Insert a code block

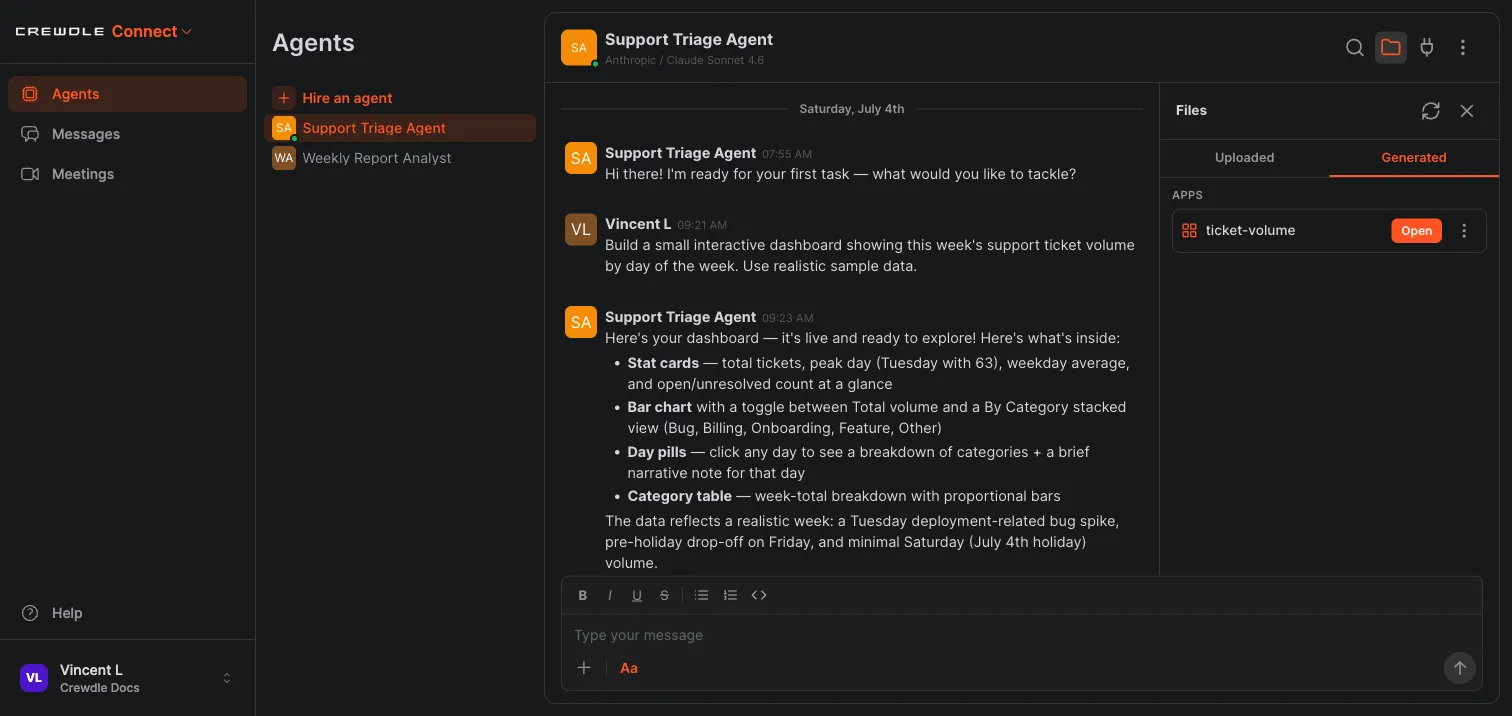759,595
